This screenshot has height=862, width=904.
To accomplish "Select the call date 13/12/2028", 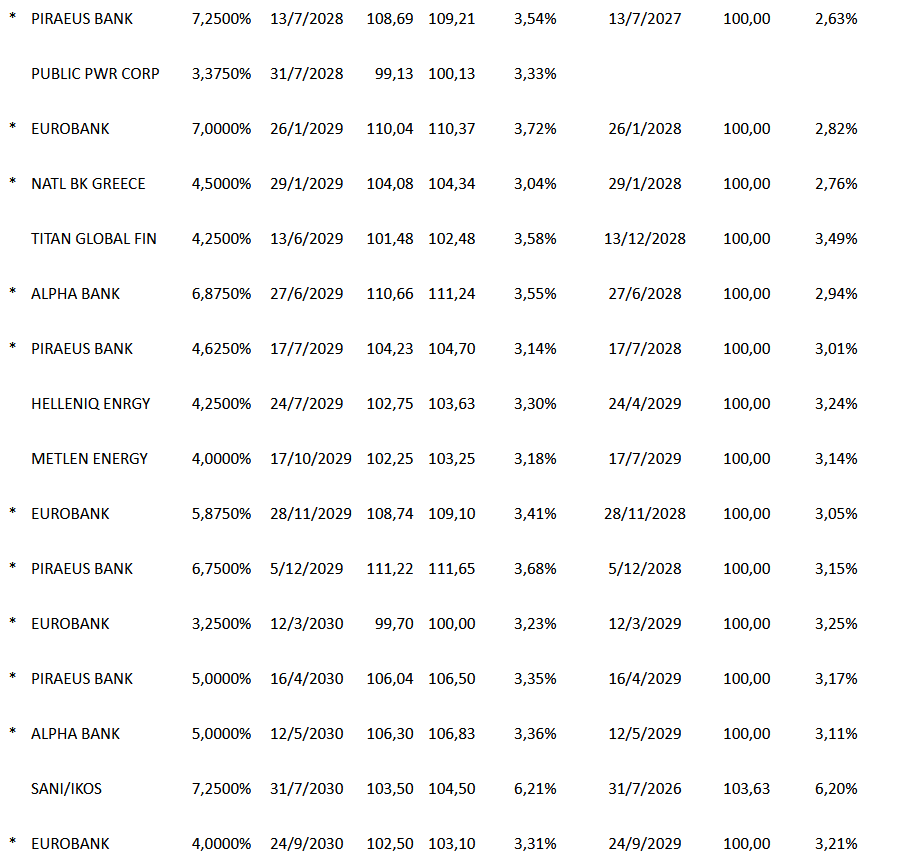I will click(645, 239).
